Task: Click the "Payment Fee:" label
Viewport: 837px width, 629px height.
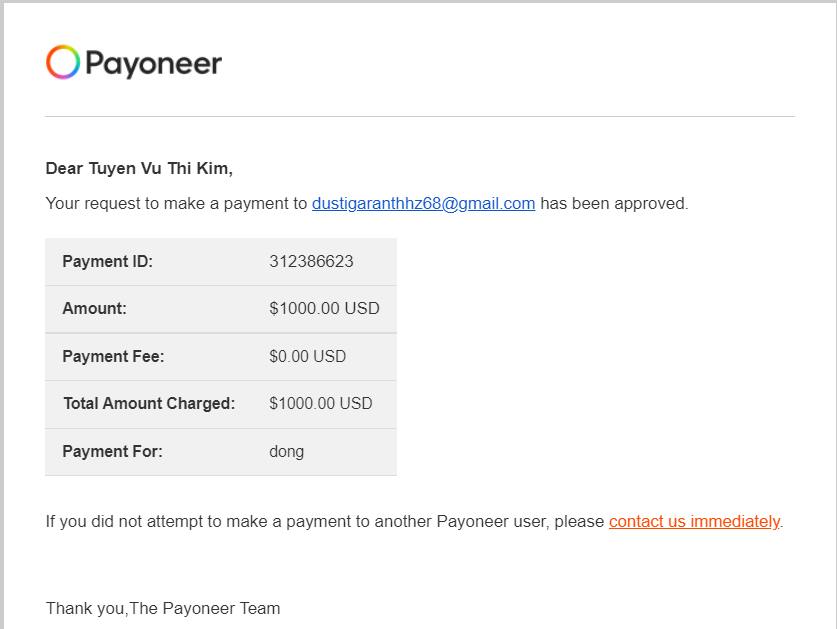Action: pyautogui.click(x=113, y=357)
